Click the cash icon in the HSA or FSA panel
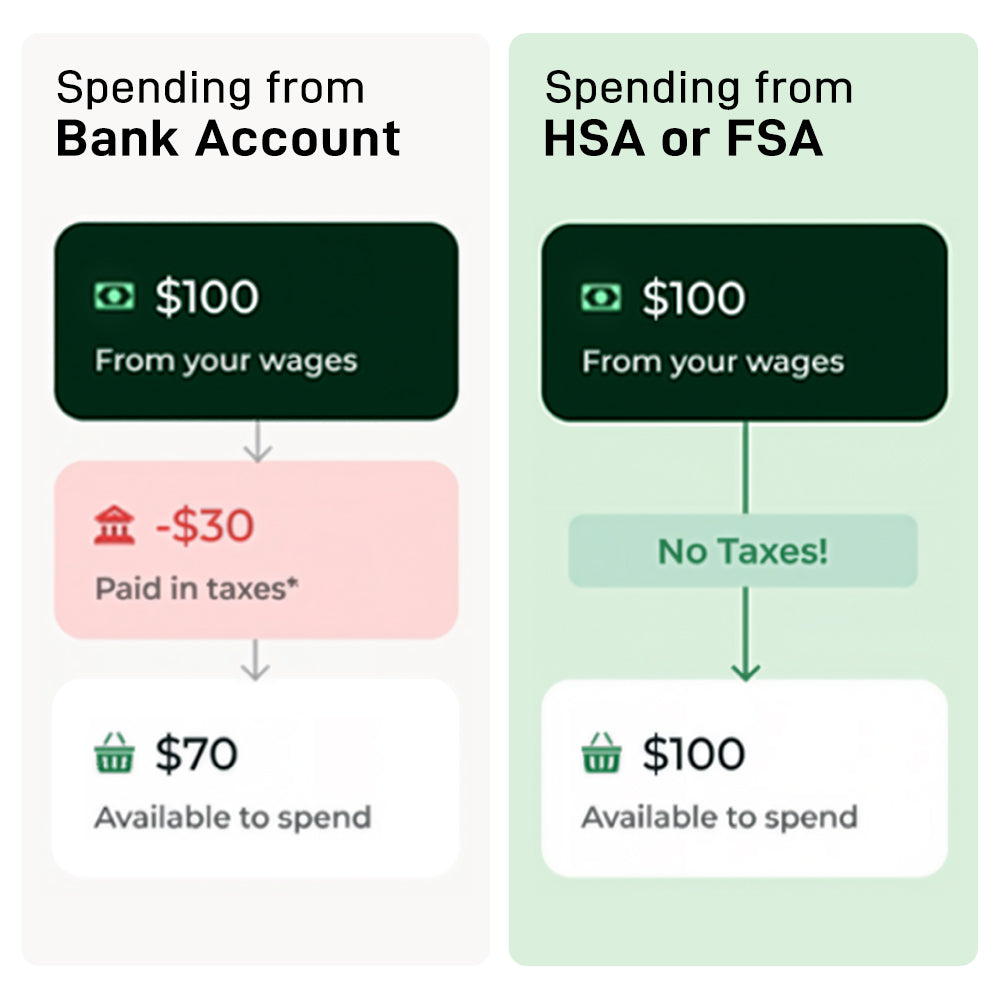1000x1000 pixels. point(601,297)
